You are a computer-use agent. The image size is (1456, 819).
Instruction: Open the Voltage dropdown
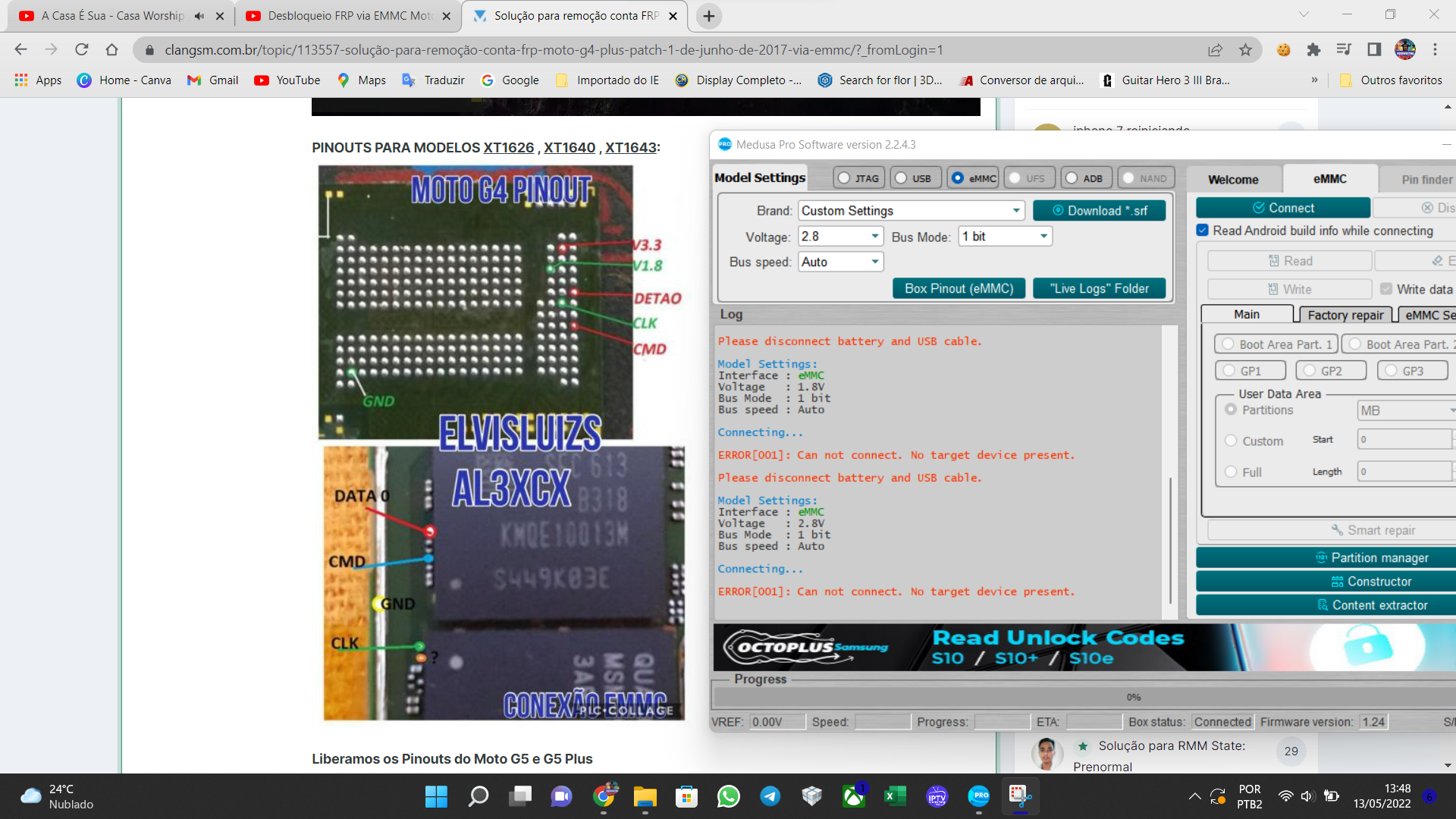[841, 237]
